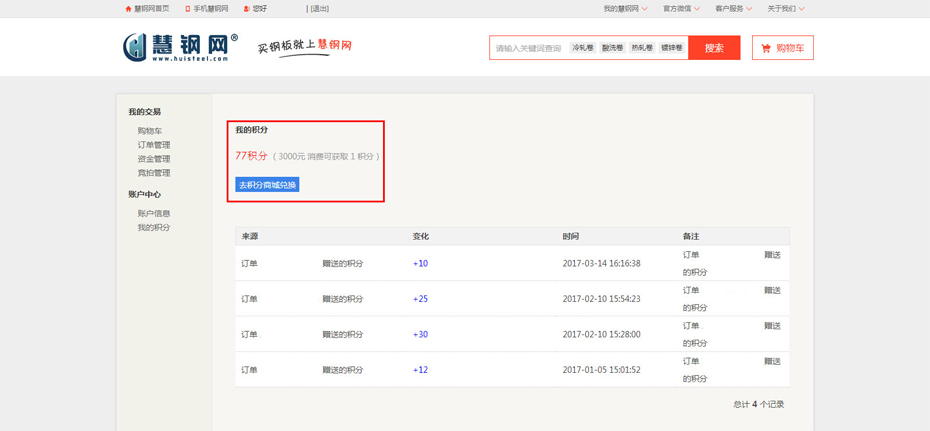The width and height of the screenshot is (930, 431).
Task: Select the 酸洗卷 quick search tag
Action: (612, 48)
